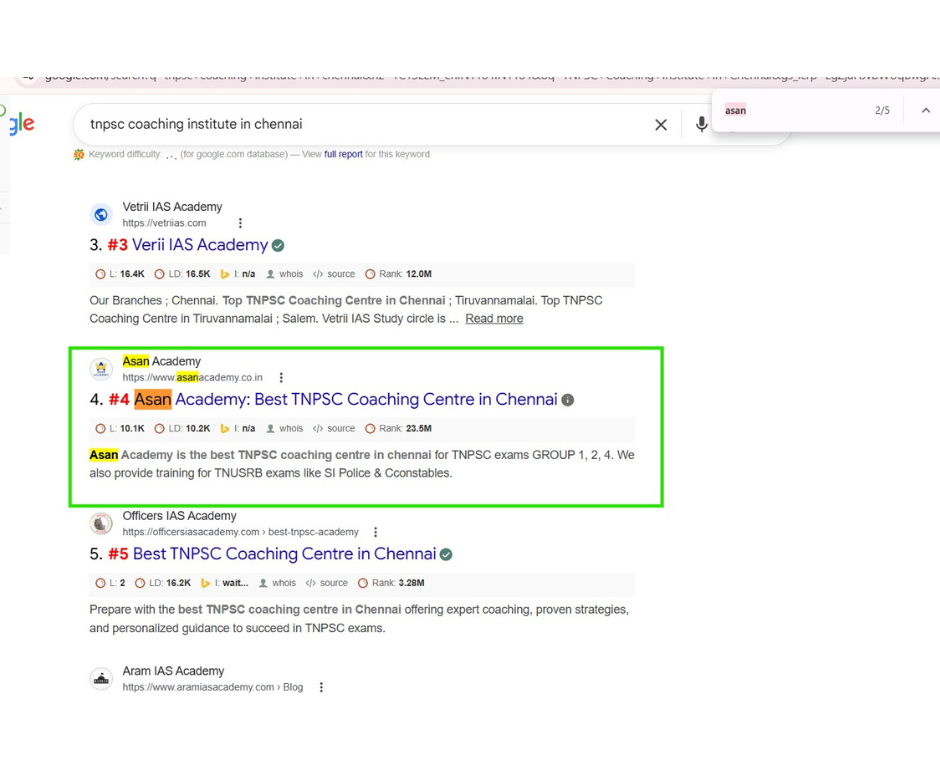Click Vetrii IAS Academy globe favicon

101,214
